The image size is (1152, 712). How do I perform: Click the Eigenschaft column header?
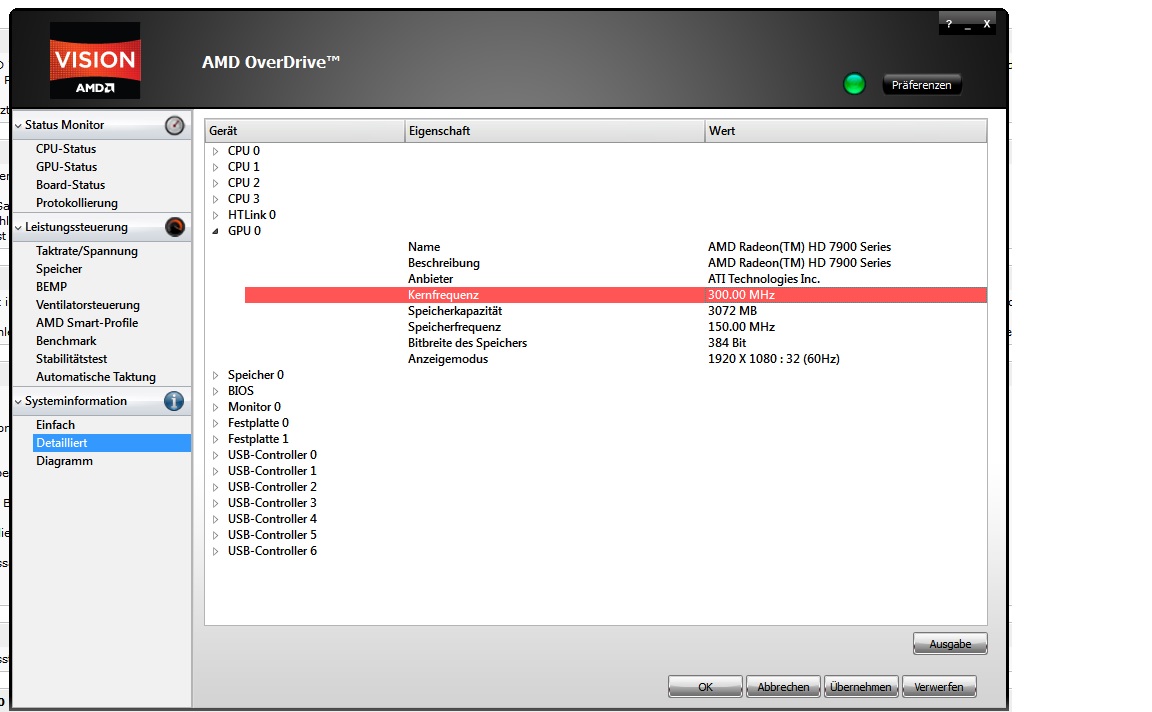(x=555, y=131)
